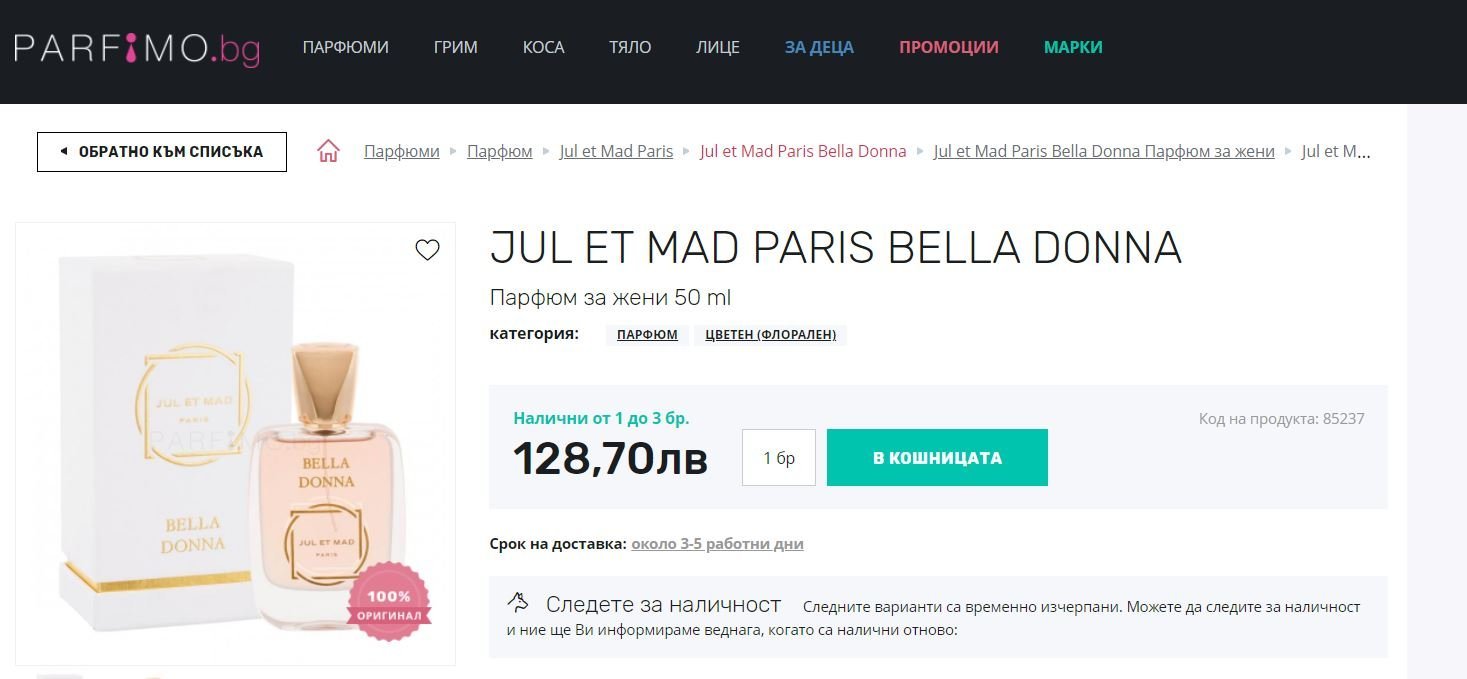
Task: Open the ПРОМОЦИИ section
Action: (x=949, y=47)
